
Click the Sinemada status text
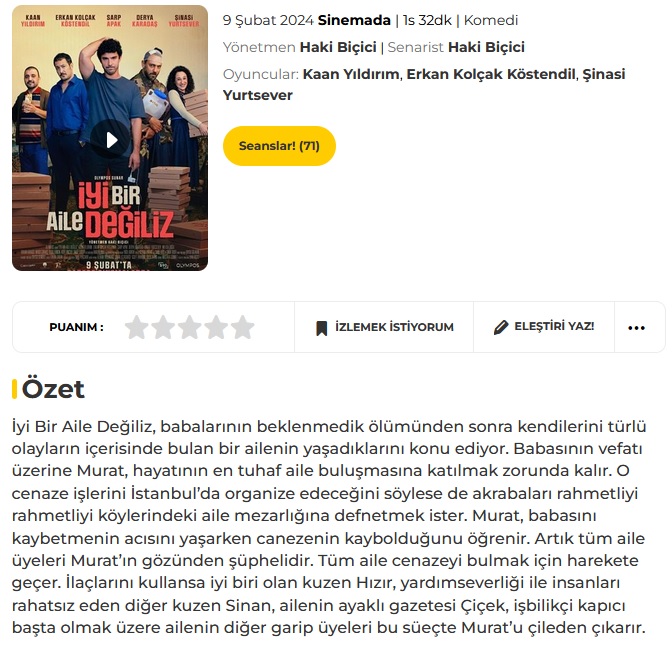point(354,20)
